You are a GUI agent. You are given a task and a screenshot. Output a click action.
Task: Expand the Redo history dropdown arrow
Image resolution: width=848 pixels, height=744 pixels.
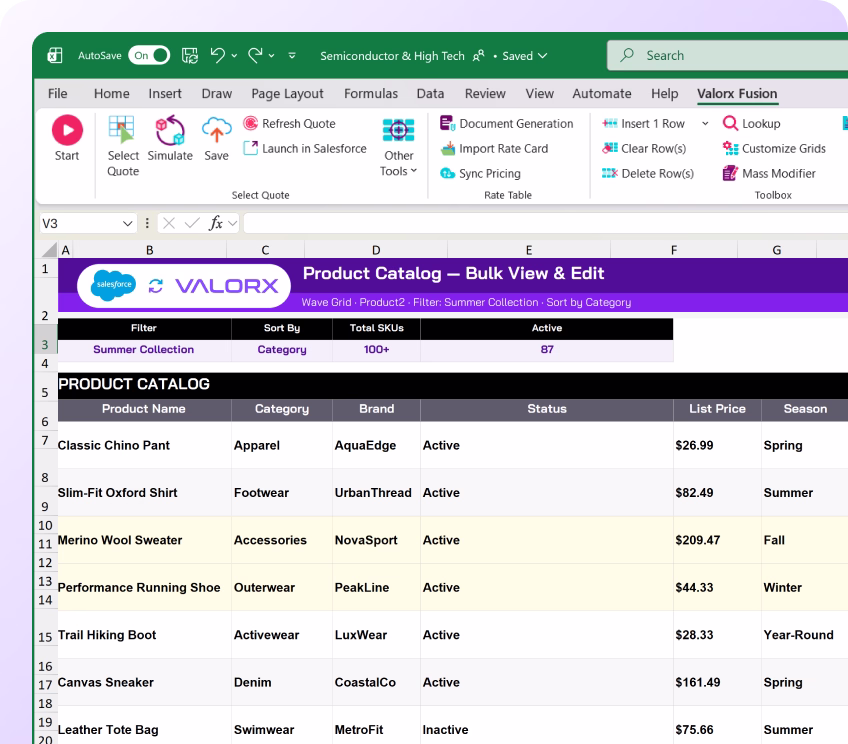271,56
